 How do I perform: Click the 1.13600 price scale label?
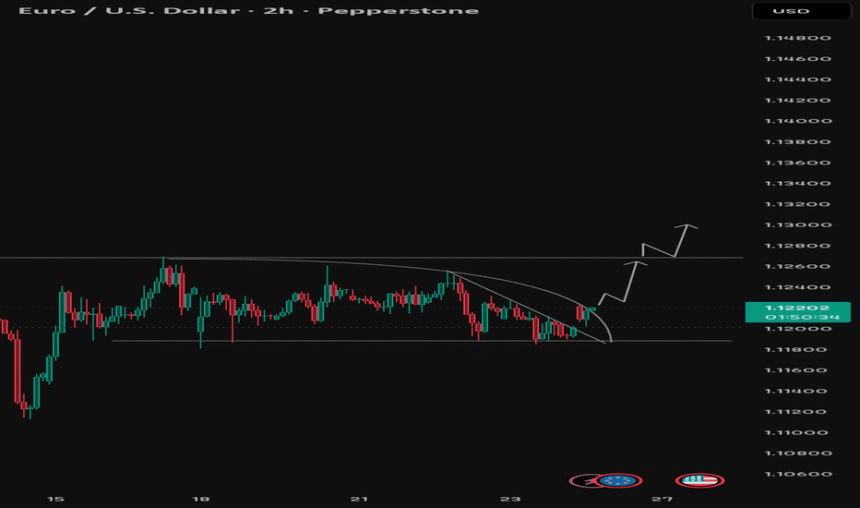(798, 163)
